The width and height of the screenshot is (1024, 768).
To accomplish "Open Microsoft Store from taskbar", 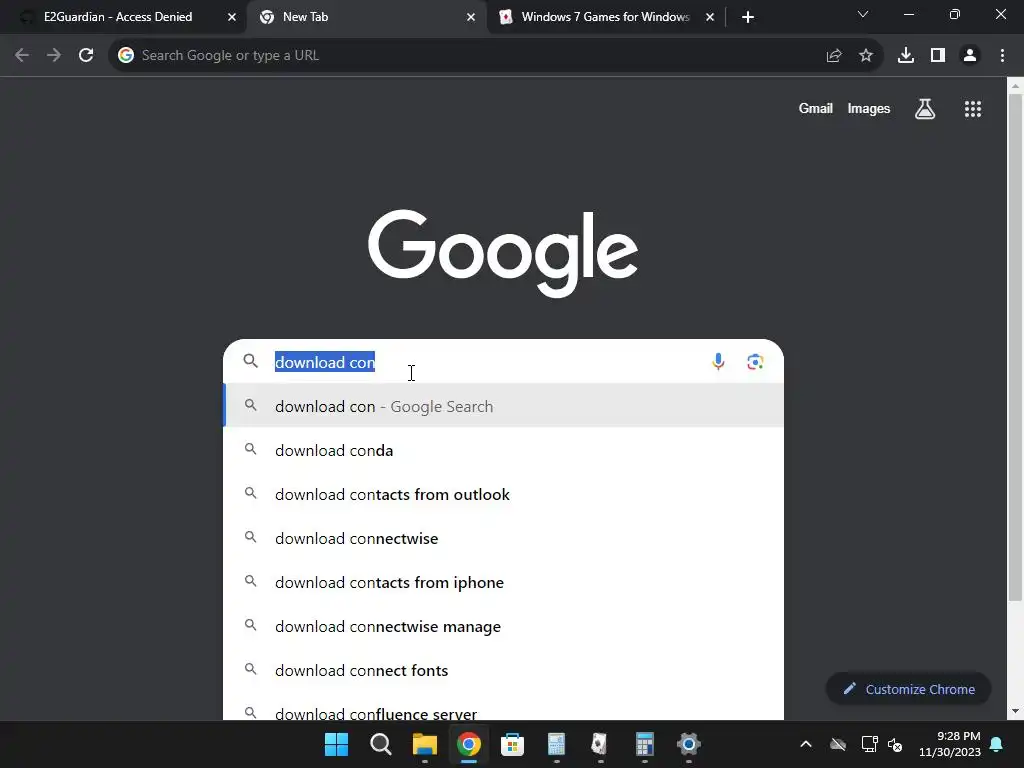I will [x=512, y=744].
